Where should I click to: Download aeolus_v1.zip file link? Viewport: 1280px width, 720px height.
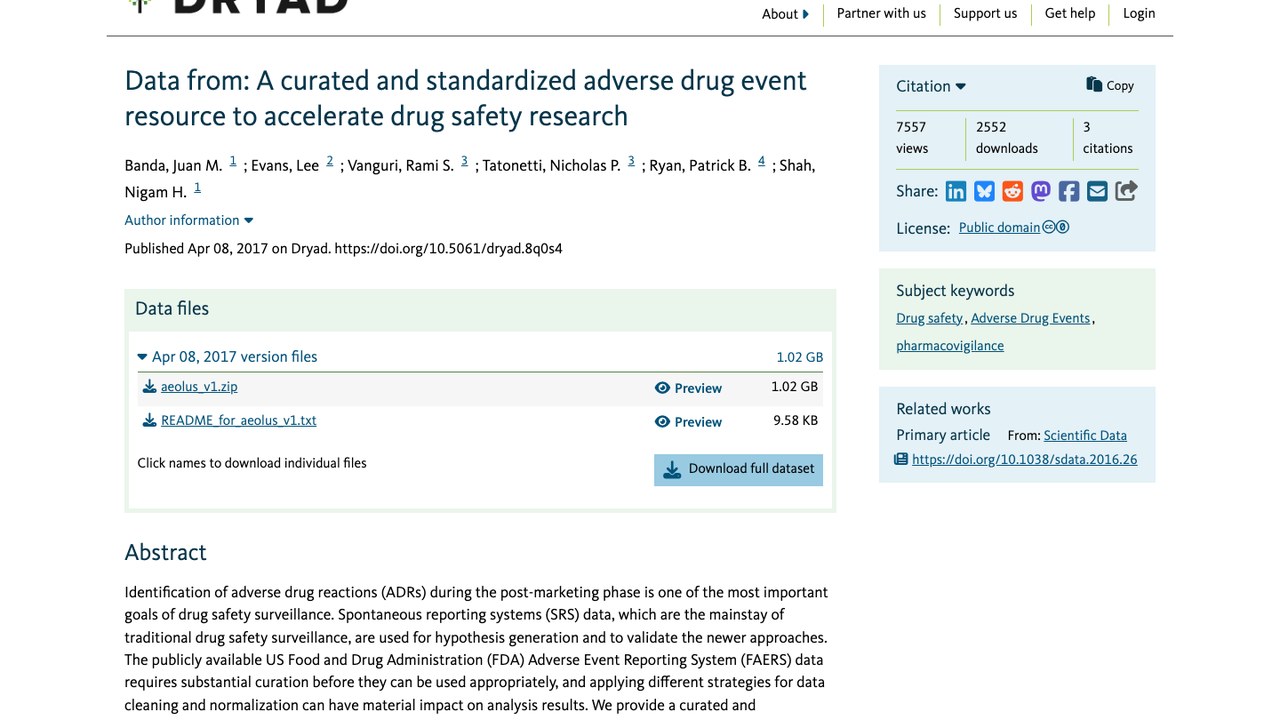(x=199, y=387)
